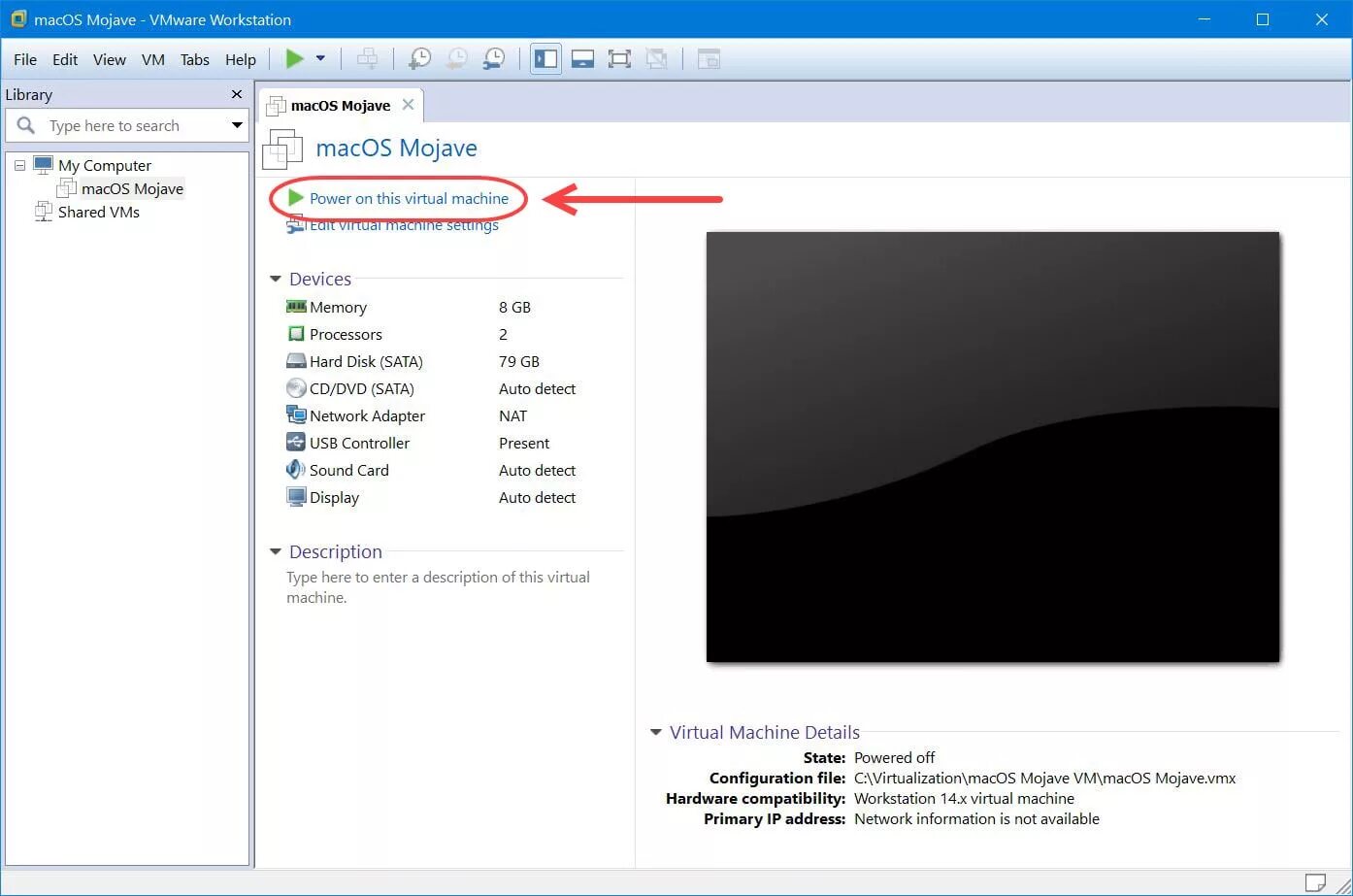The height and width of the screenshot is (896, 1353).
Task: Click the Sound Card value Auto detect
Action: click(537, 470)
